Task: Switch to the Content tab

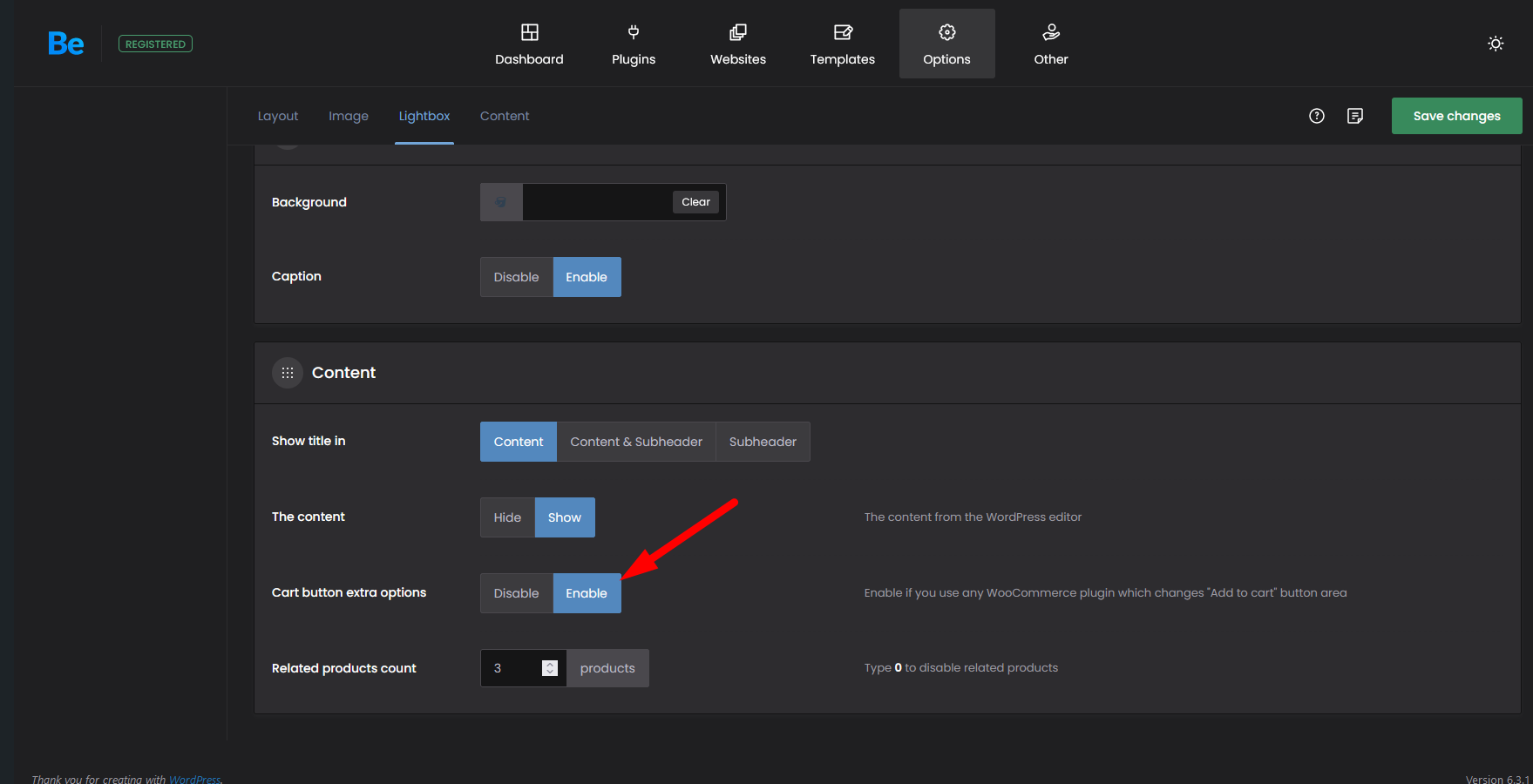Action: click(x=505, y=116)
